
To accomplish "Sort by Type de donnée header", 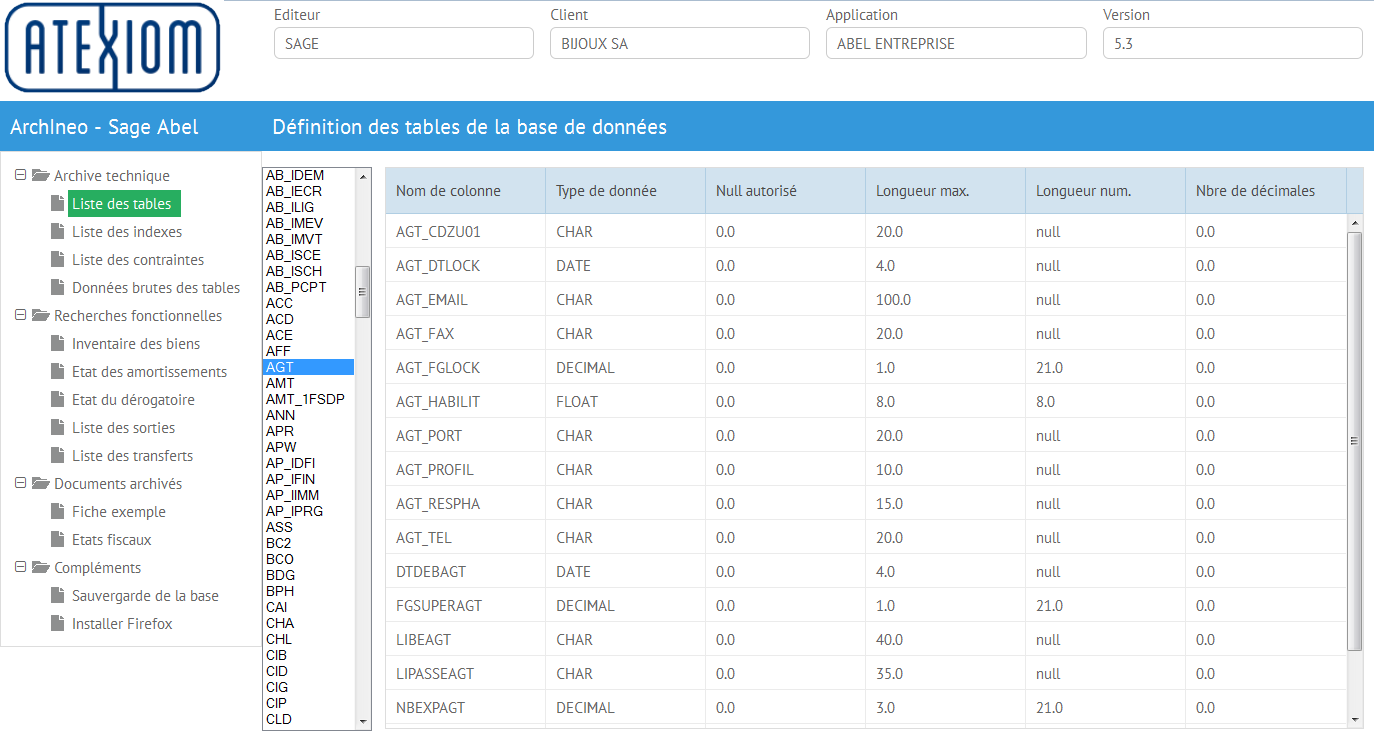I will tap(625, 190).
